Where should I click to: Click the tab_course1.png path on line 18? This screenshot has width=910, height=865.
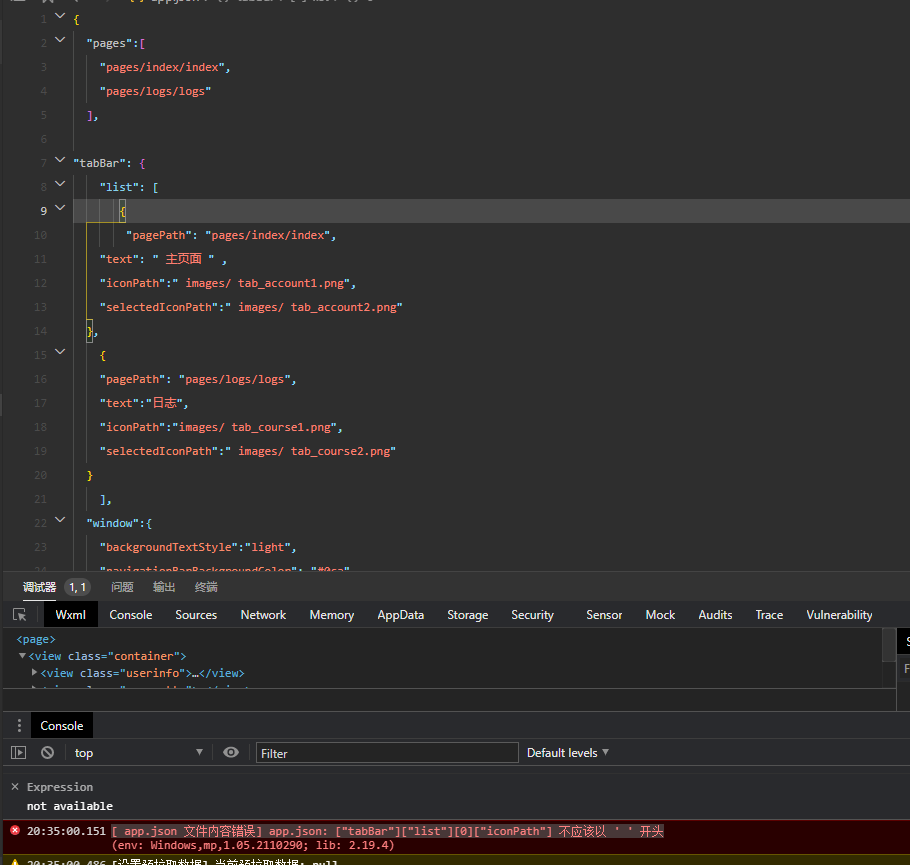click(x=255, y=427)
